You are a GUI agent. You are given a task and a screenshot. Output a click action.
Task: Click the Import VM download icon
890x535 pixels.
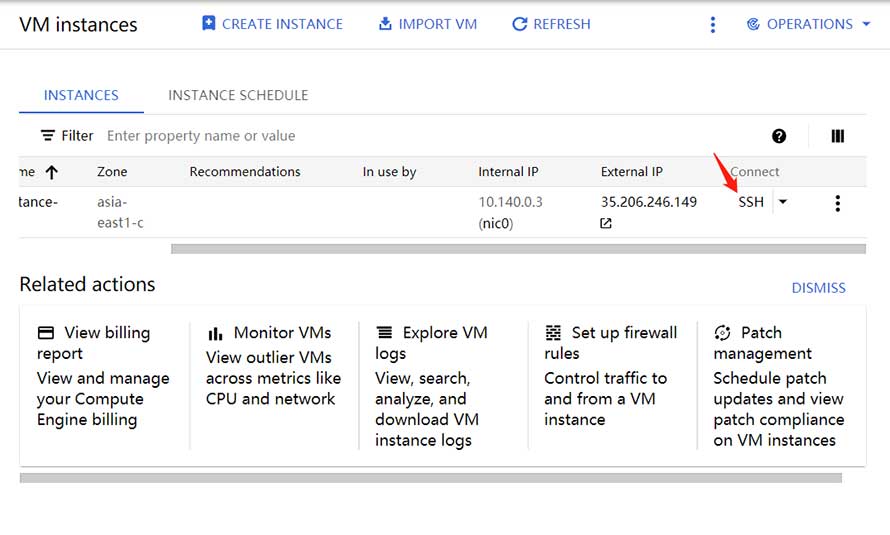click(x=385, y=23)
